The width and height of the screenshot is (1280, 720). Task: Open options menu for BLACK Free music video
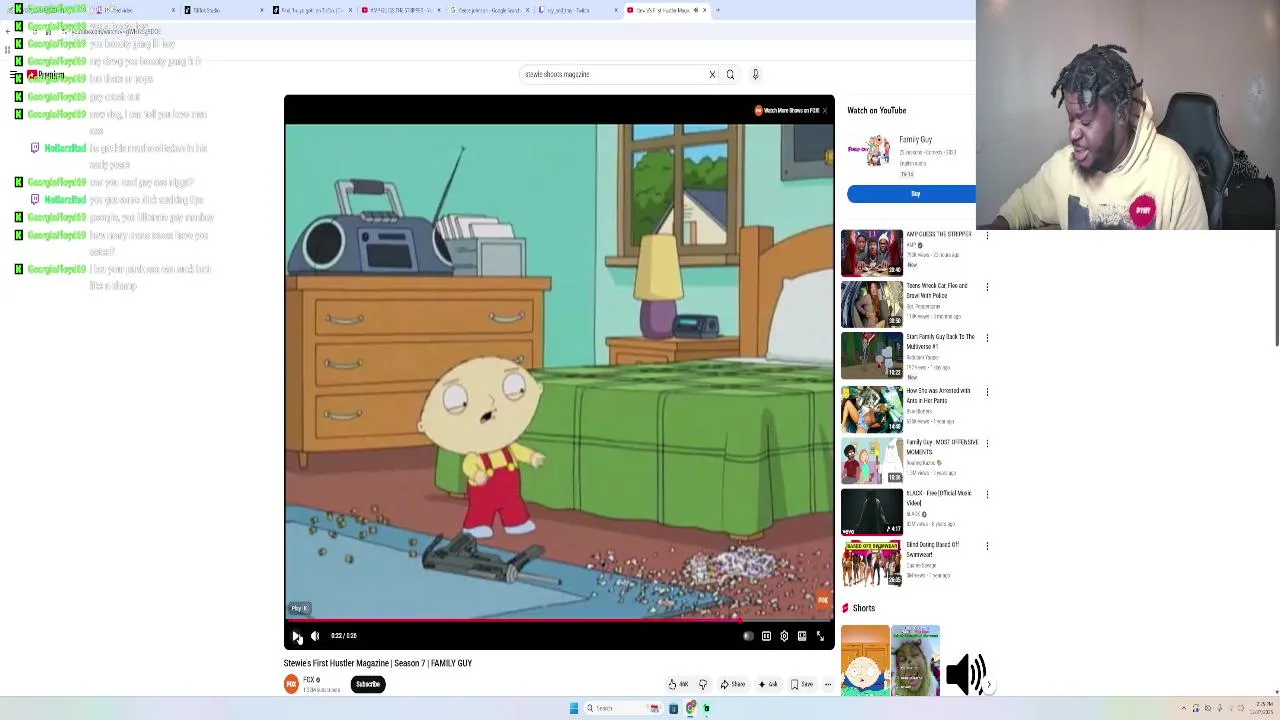[987, 494]
